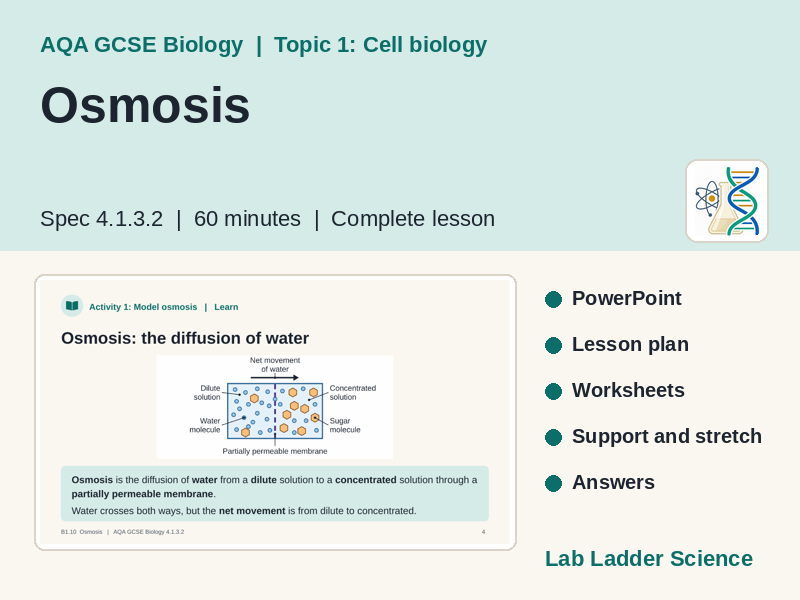
Task: Click the net movement arrow in diagram
Action: tap(274, 378)
